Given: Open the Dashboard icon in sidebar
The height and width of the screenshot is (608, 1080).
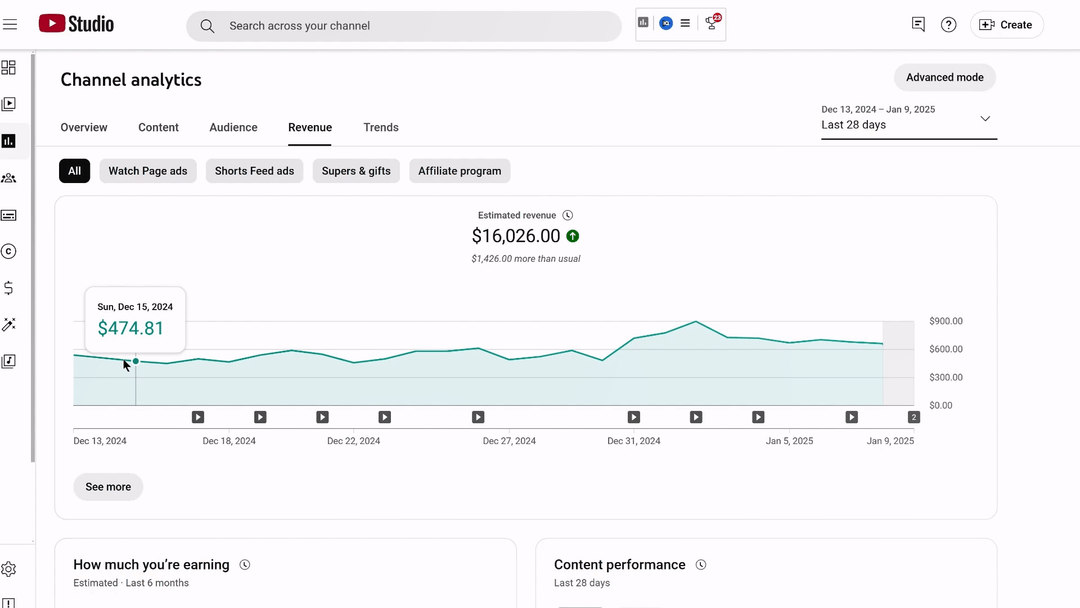Looking at the screenshot, I should click(8, 67).
